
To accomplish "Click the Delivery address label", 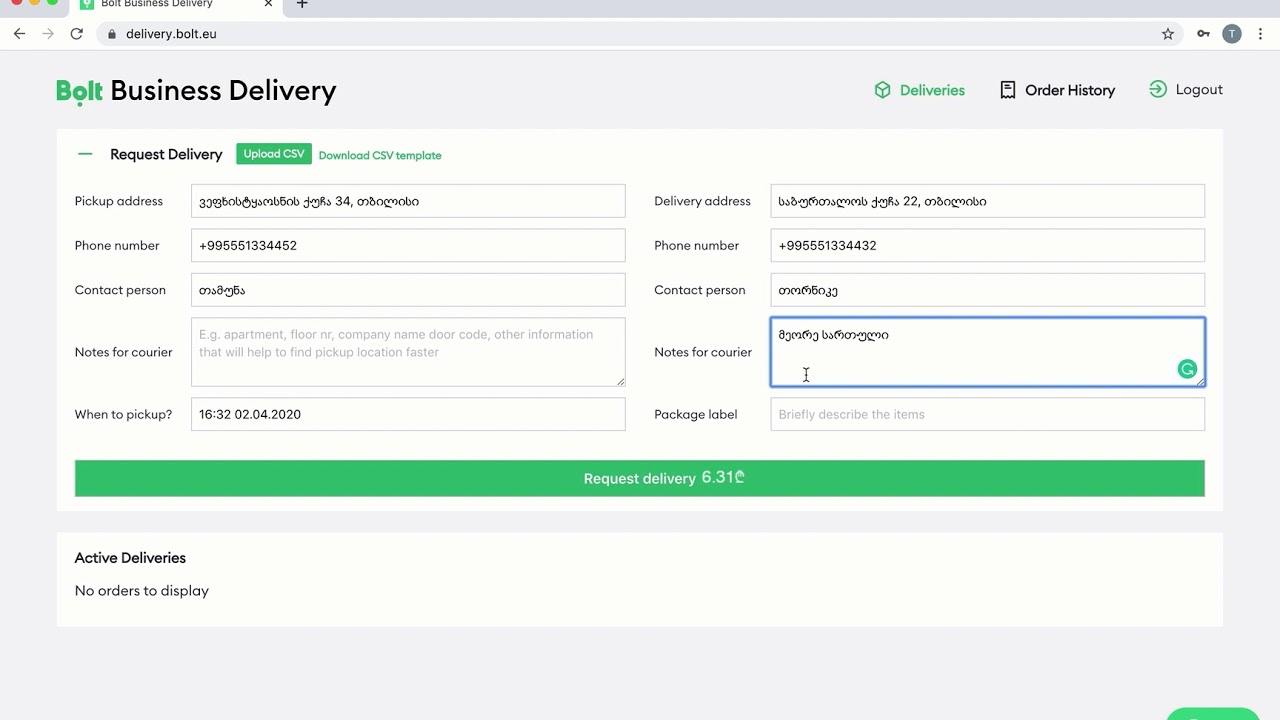I will pos(702,201).
